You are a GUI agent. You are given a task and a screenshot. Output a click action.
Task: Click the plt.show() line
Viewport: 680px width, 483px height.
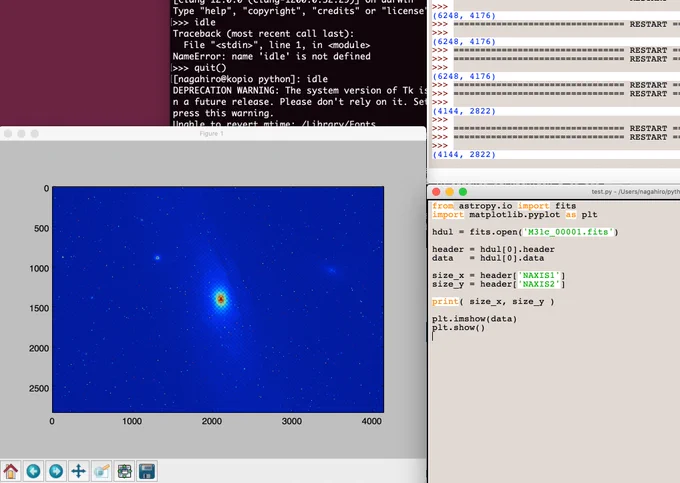point(458,327)
